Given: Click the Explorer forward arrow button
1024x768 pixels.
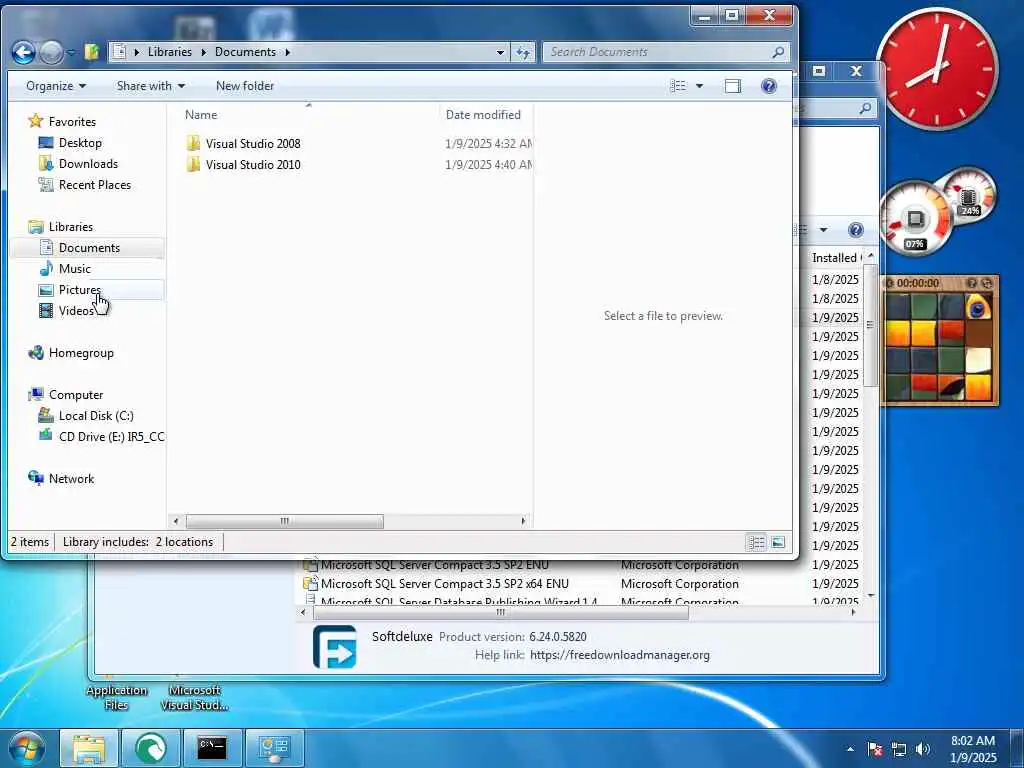Looking at the screenshot, I should [x=52, y=52].
